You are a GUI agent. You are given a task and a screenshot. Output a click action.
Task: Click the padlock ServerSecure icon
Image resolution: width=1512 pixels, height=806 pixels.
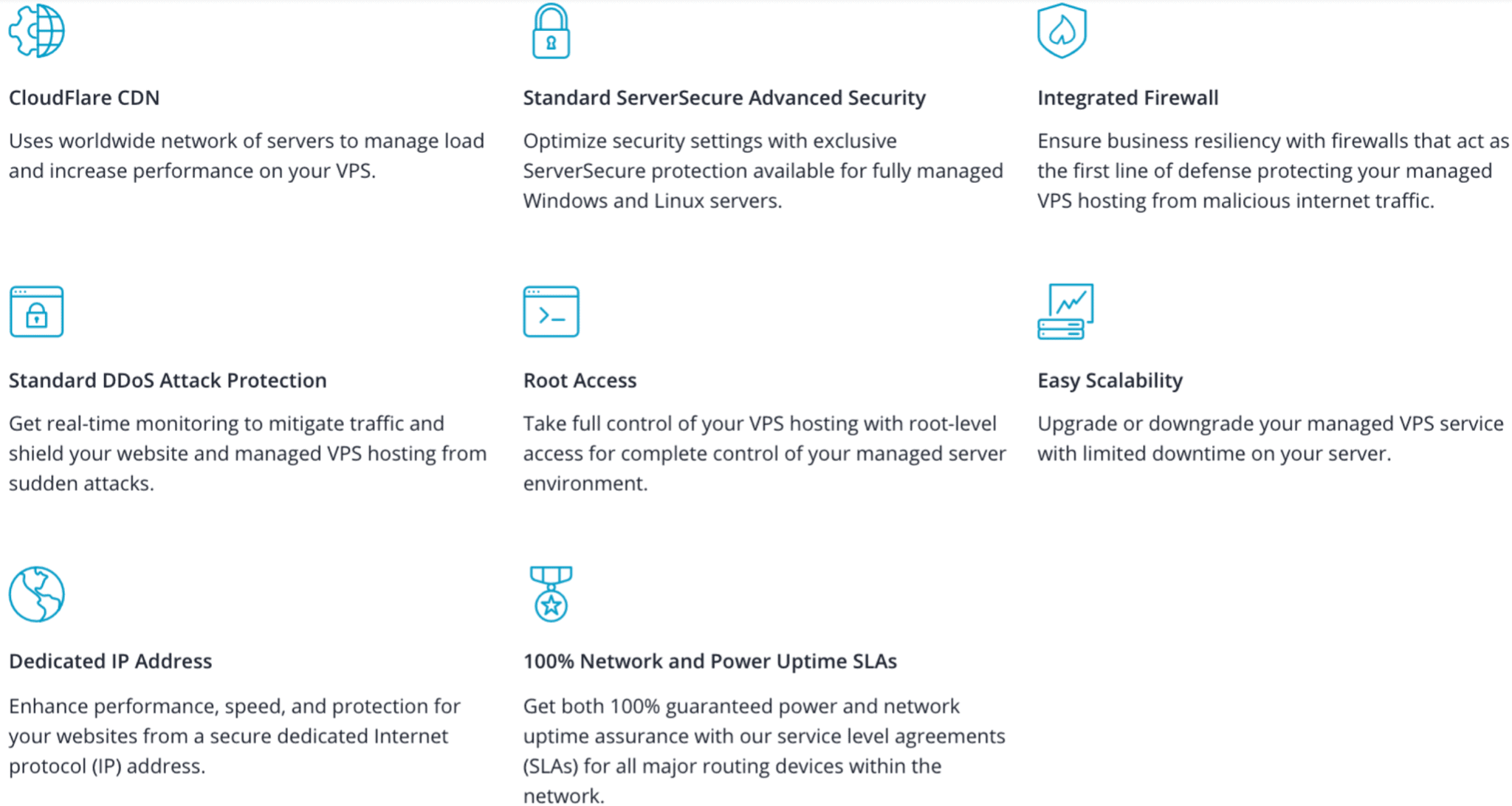(x=551, y=31)
